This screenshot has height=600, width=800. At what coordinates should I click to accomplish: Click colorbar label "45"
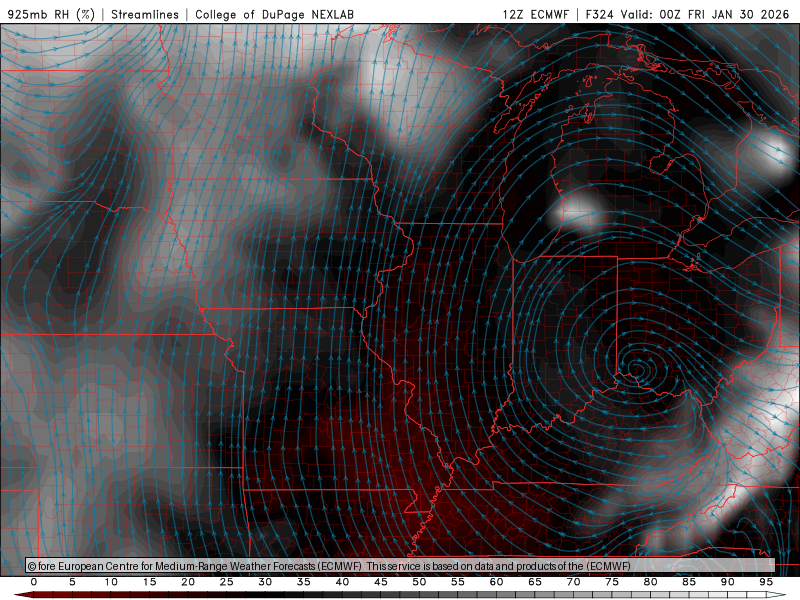pyautogui.click(x=381, y=582)
